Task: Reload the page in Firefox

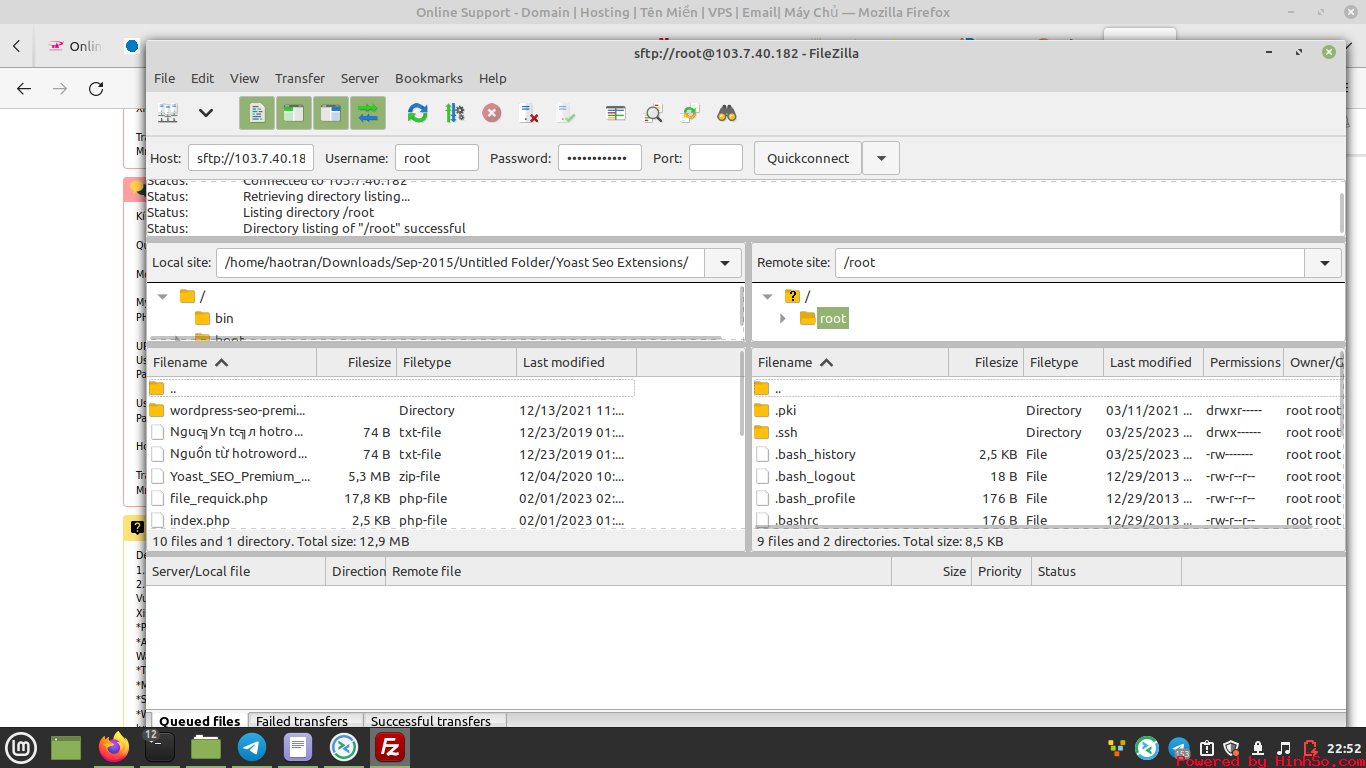Action: coord(96,89)
